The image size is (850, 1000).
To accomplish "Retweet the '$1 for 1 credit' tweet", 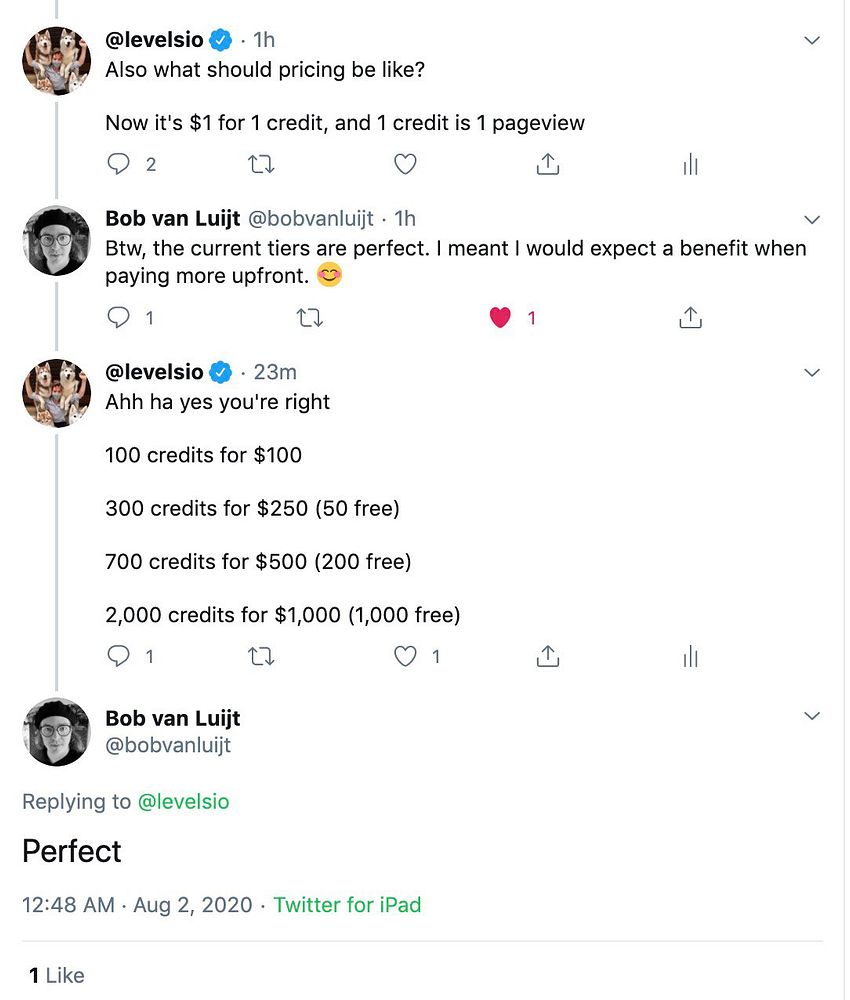I will [261, 164].
